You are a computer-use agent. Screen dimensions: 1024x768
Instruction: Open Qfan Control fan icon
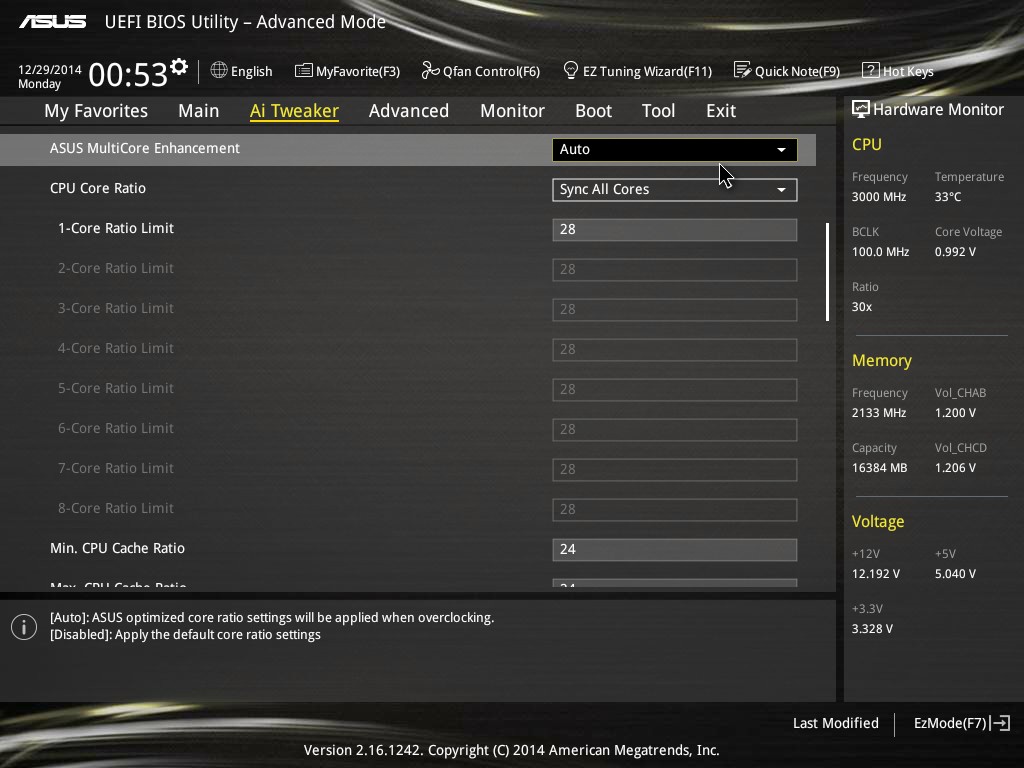click(x=430, y=70)
